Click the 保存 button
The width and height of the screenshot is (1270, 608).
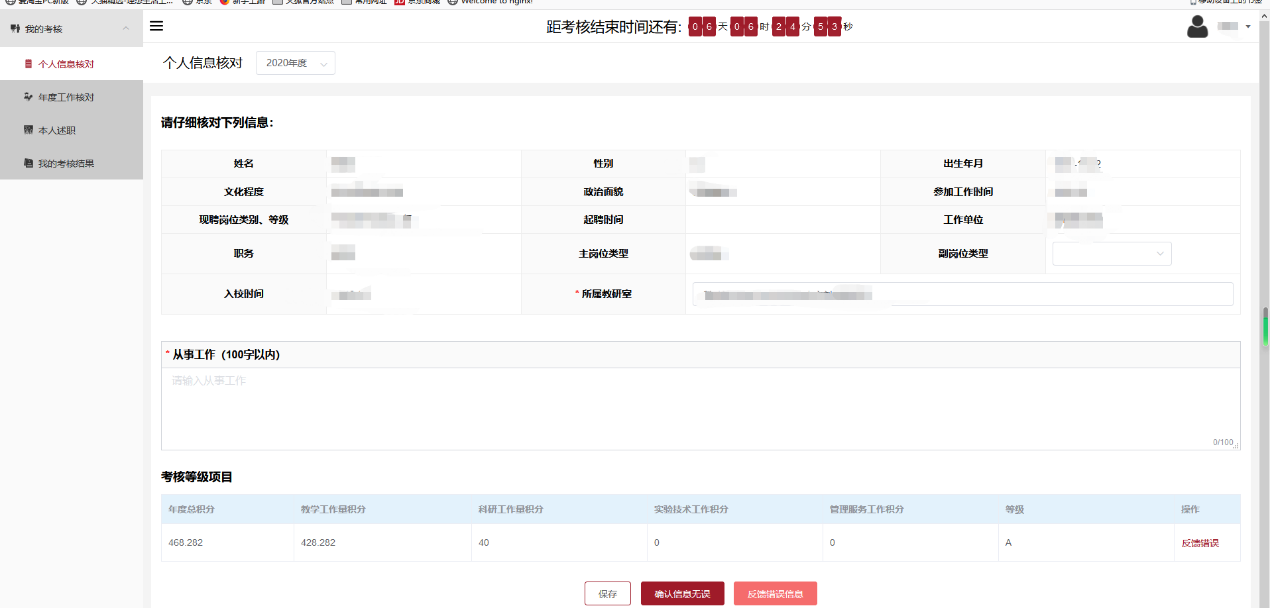[x=607, y=594]
